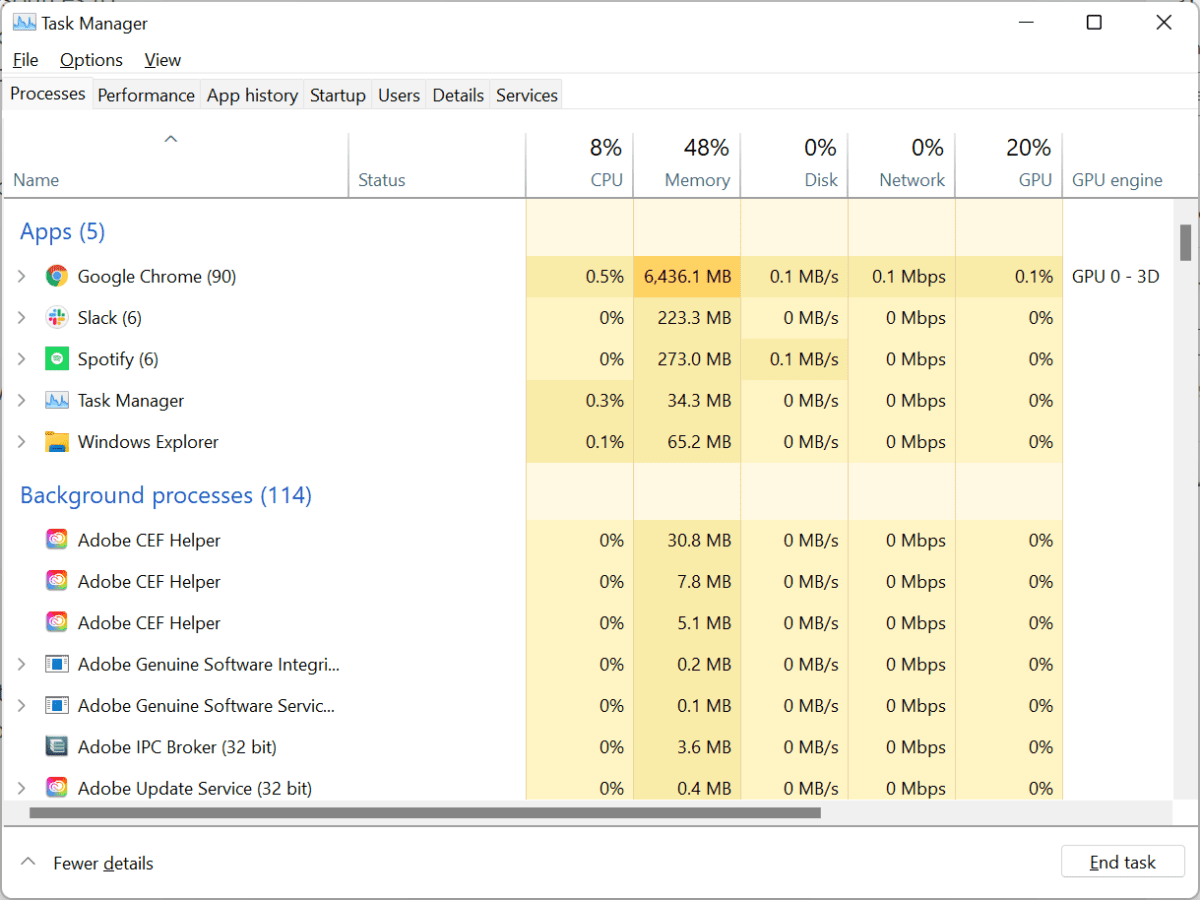The image size is (1200, 900).
Task: Click the Slack app icon
Action: [x=57, y=318]
